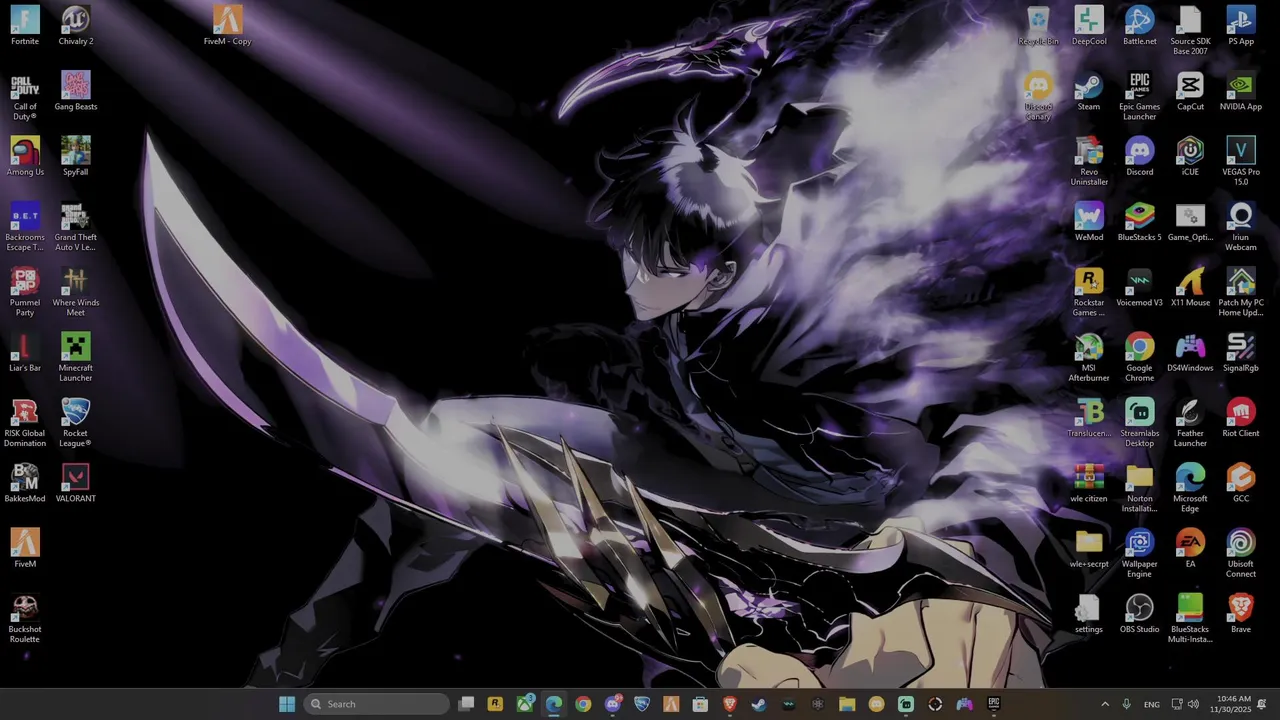1280x720 pixels.
Task: Click the WeMod desktop icon
Action: (1089, 222)
